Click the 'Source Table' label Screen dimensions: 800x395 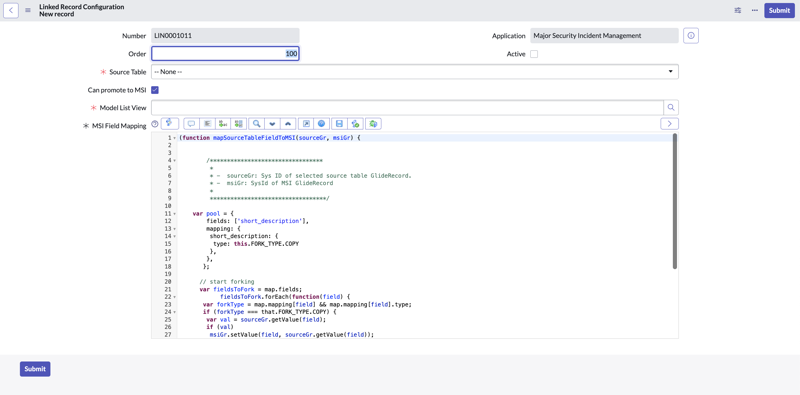[x=128, y=72]
